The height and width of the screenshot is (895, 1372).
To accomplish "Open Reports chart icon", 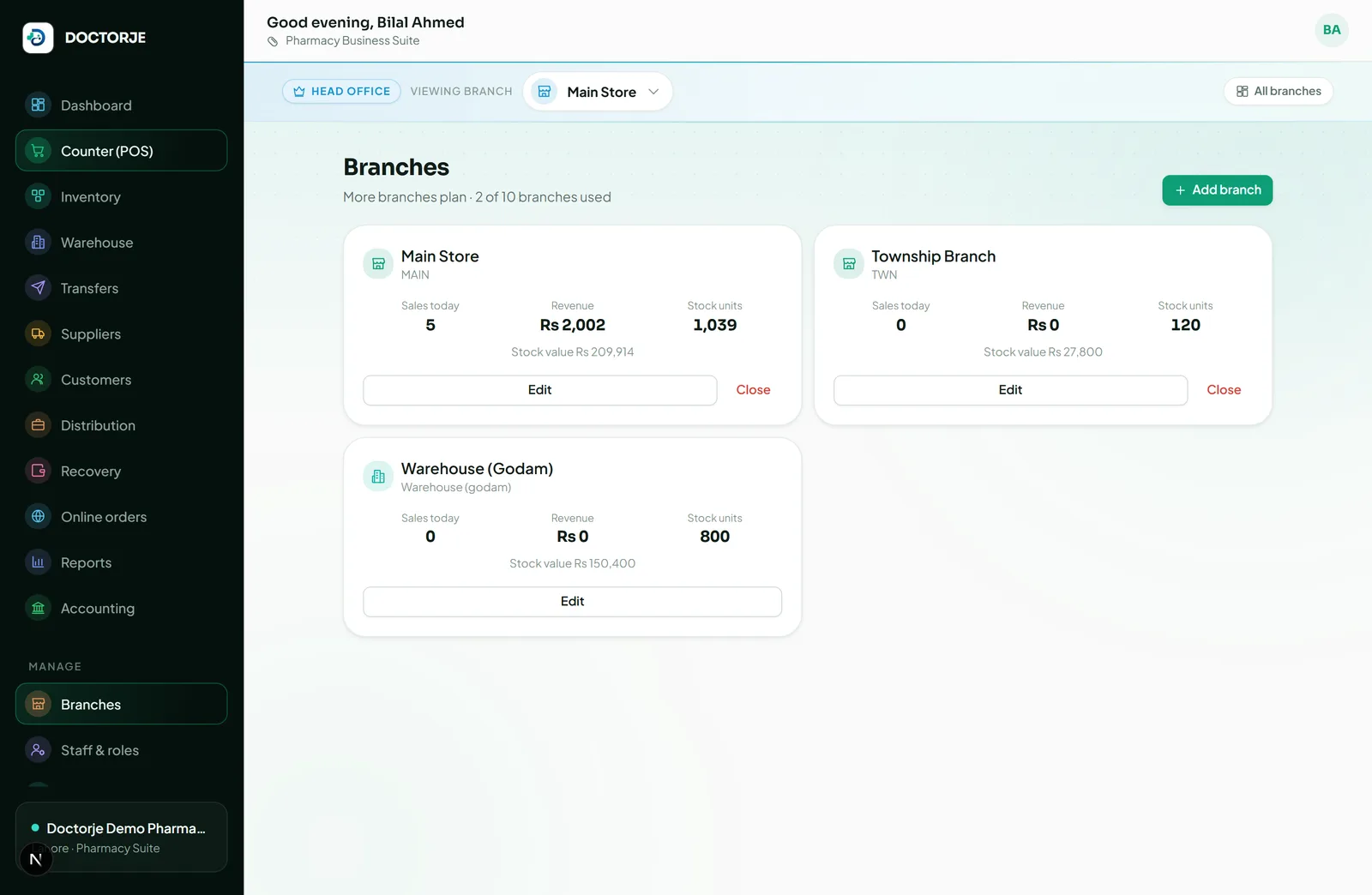I will (38, 562).
